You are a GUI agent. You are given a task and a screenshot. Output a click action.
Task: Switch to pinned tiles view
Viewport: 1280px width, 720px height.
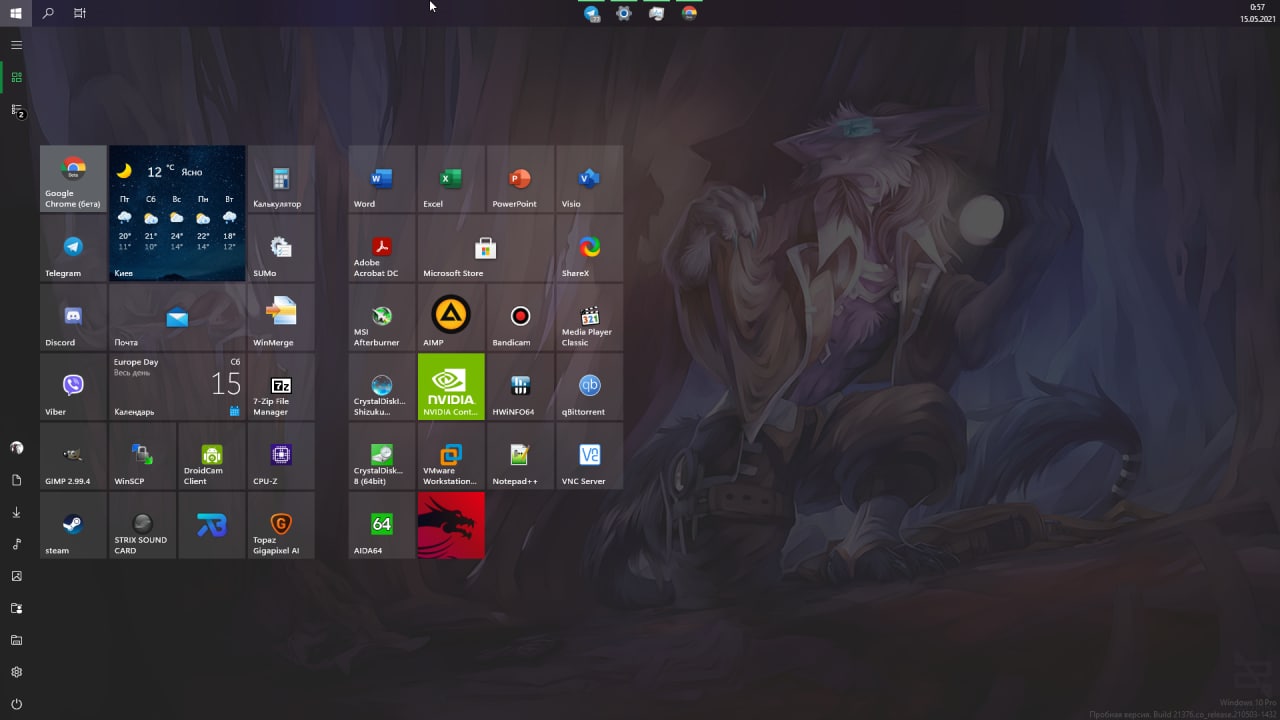(16, 77)
